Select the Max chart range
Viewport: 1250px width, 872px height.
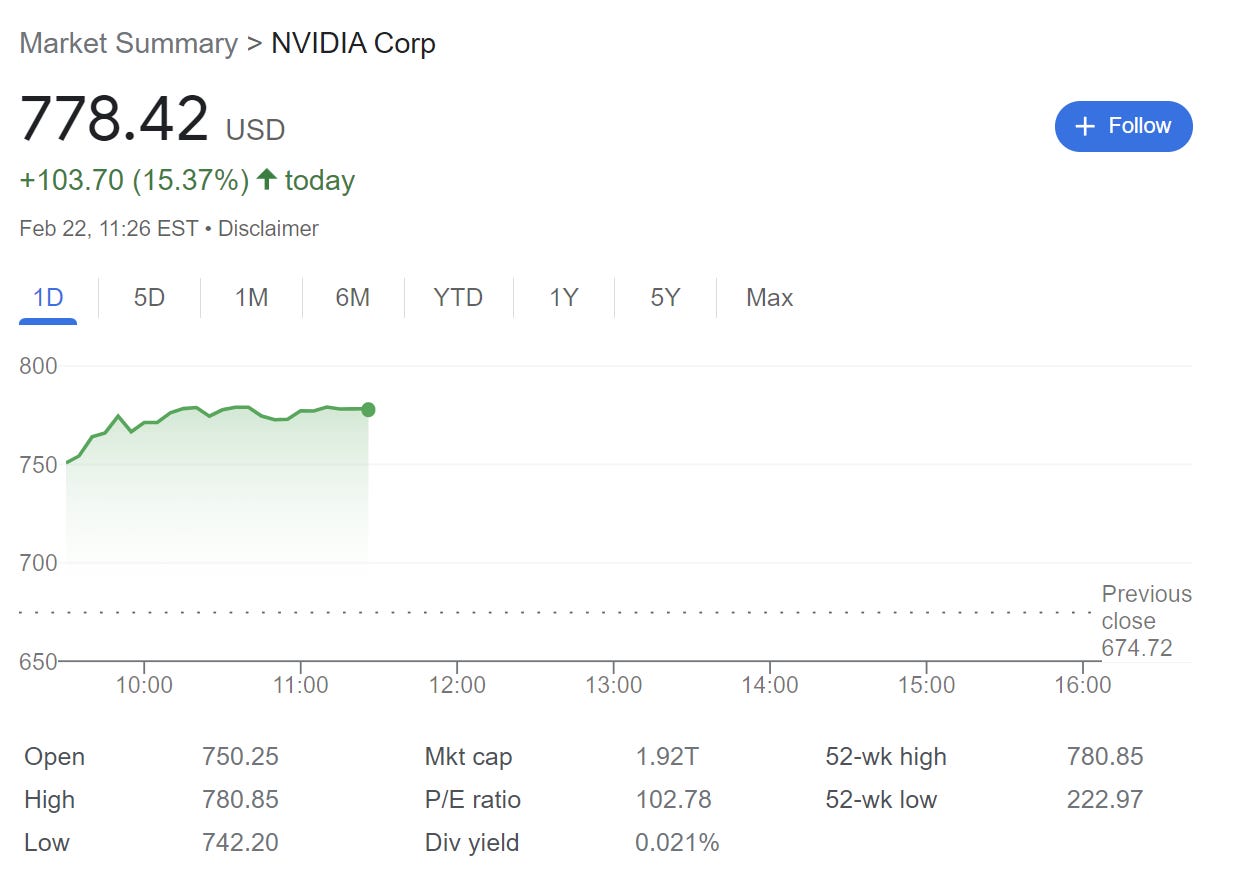point(769,297)
